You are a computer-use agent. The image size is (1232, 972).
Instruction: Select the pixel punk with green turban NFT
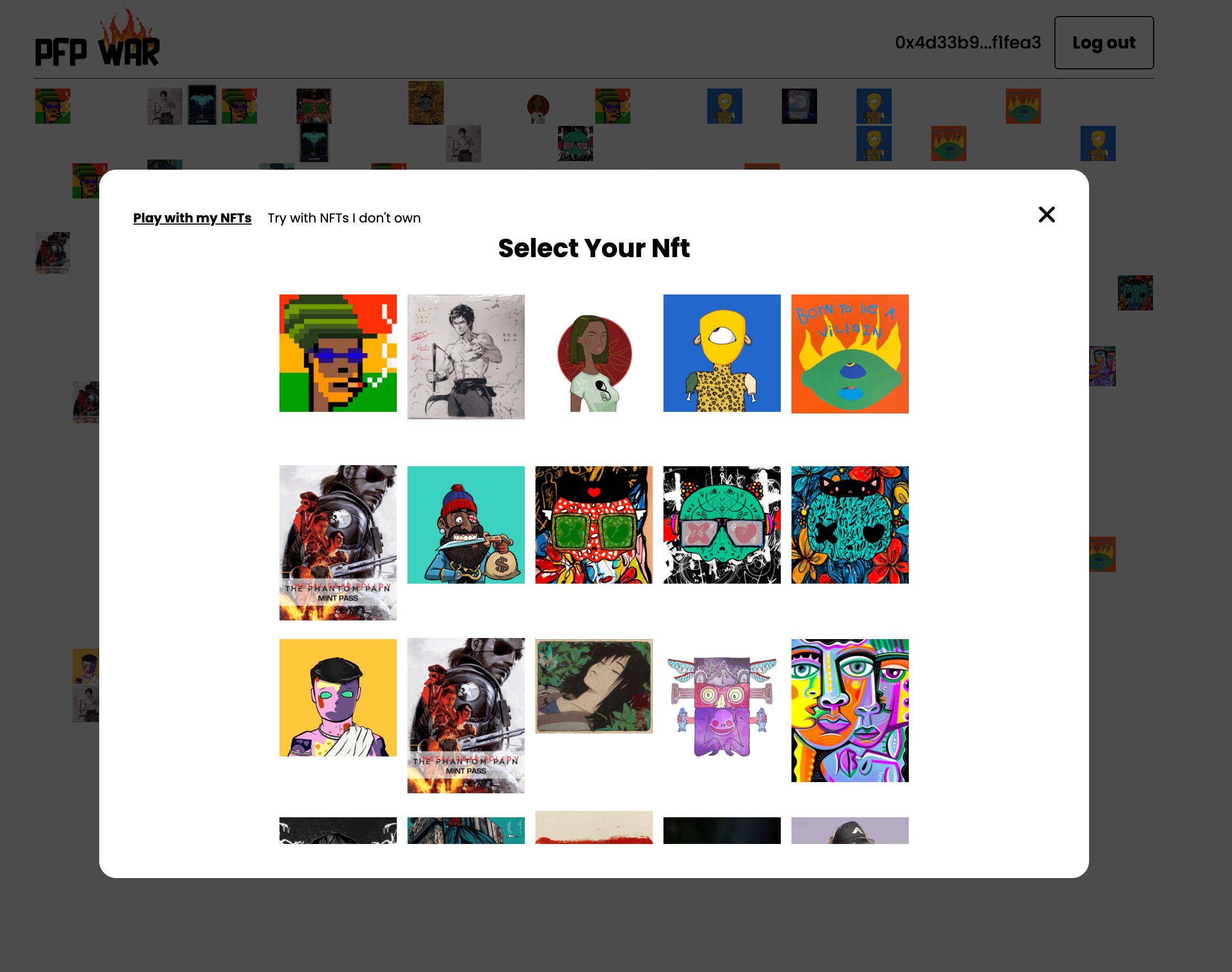pos(338,353)
